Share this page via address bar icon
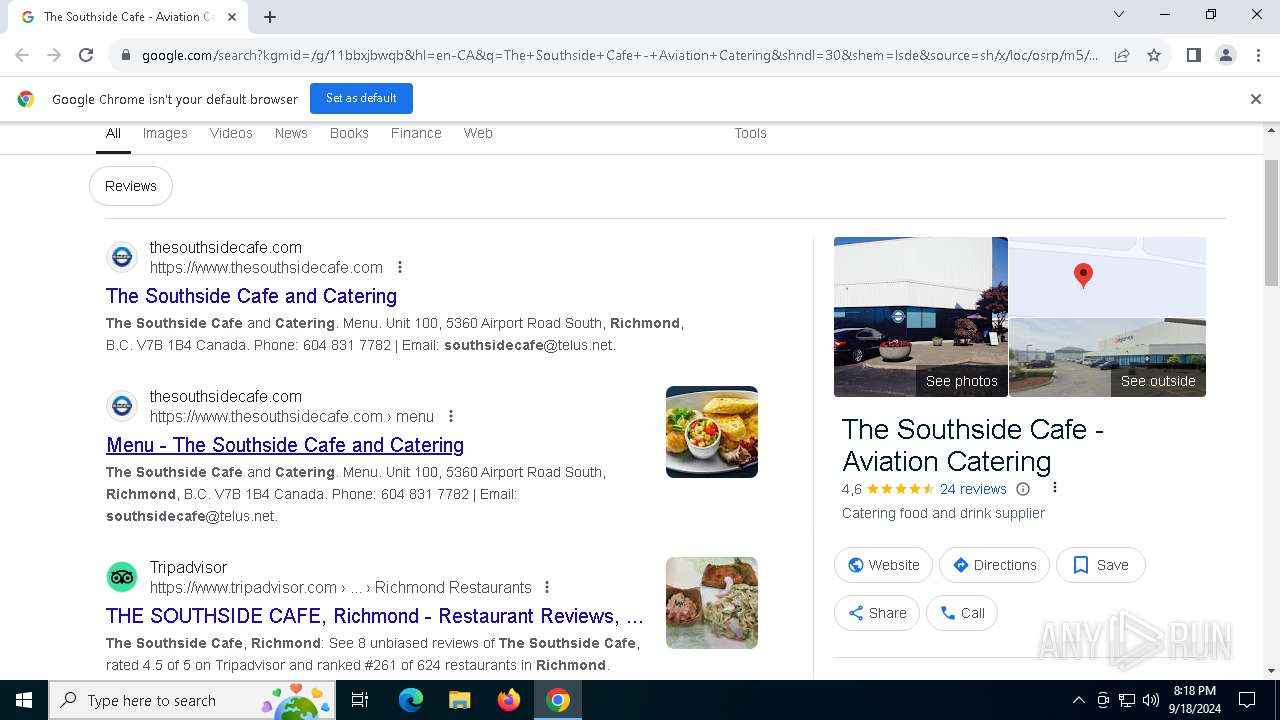This screenshot has width=1280, height=720. [x=1122, y=56]
